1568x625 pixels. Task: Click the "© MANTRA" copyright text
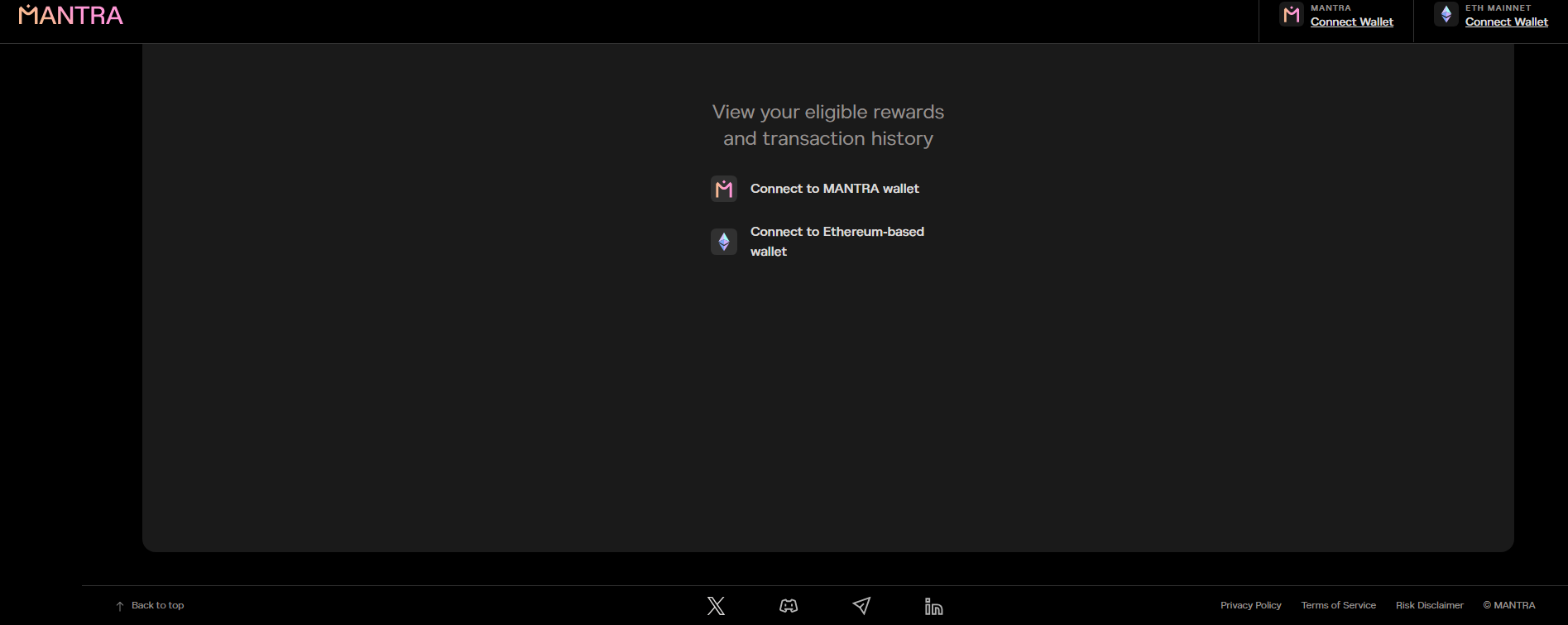(1508, 606)
